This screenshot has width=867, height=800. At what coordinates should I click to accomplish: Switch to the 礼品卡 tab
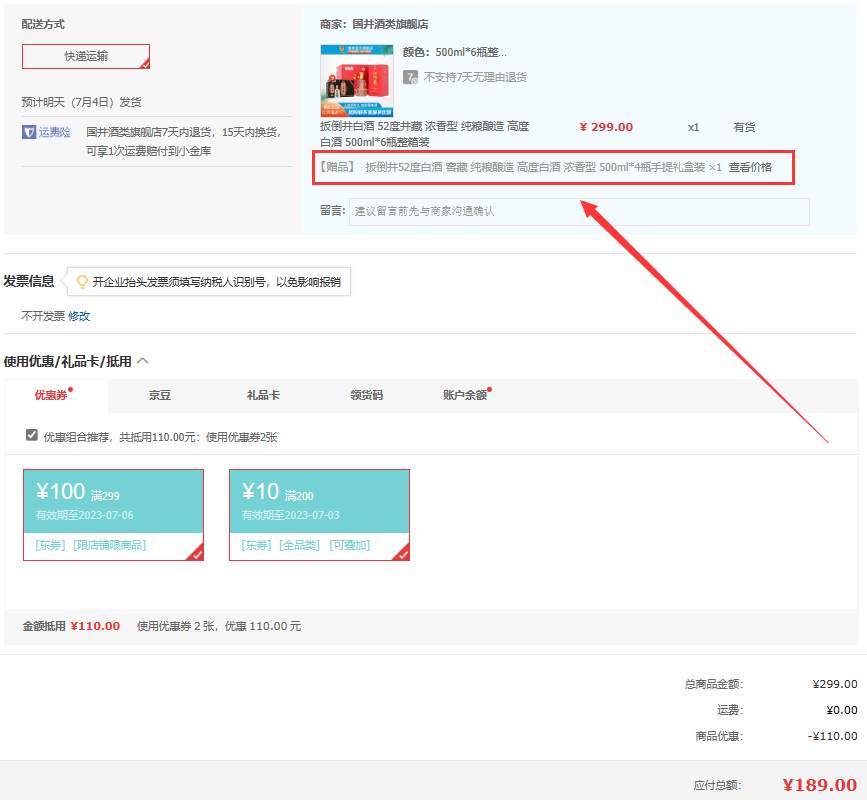tap(263, 395)
